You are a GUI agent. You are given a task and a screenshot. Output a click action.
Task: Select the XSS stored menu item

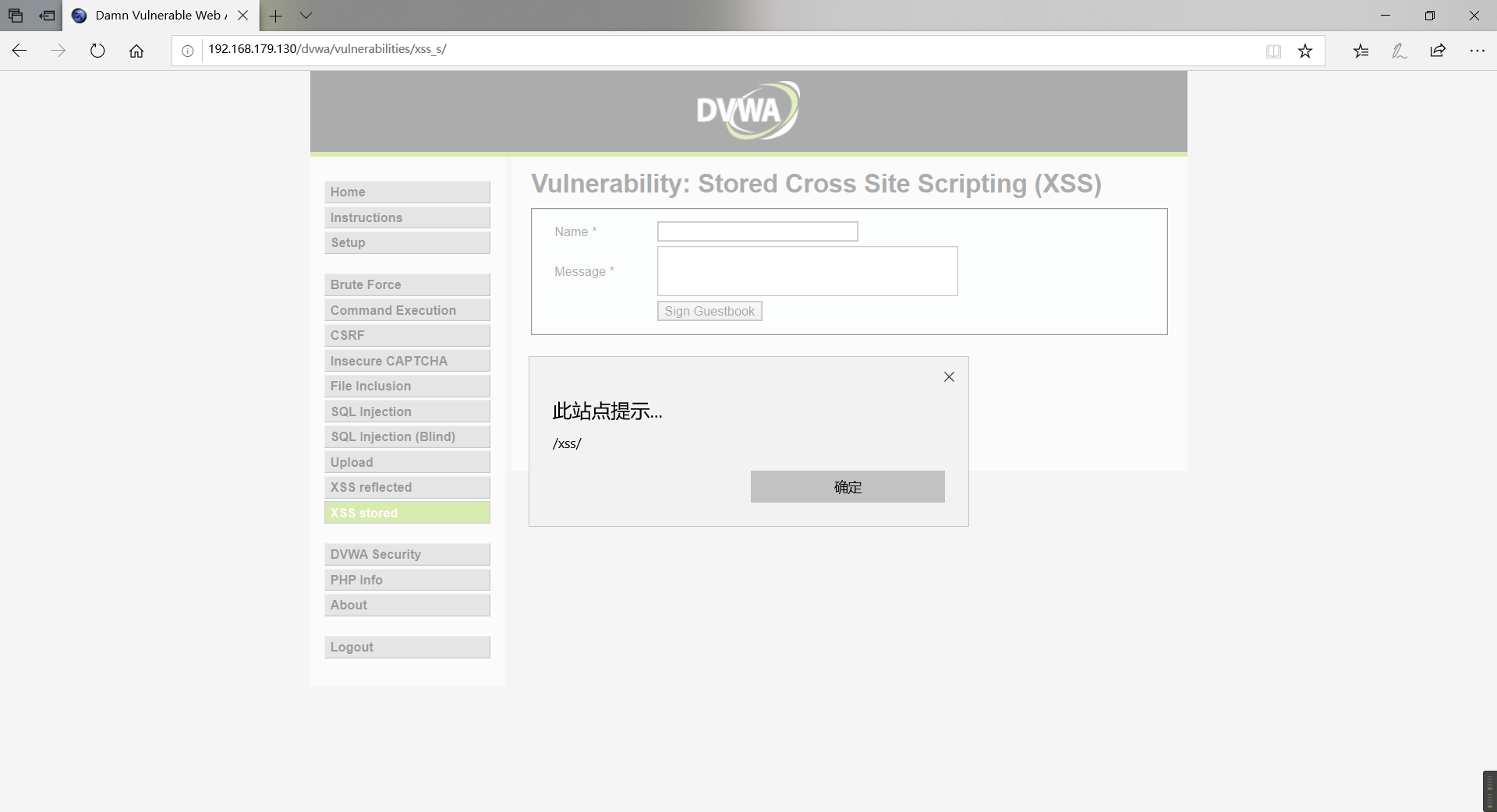(x=407, y=513)
